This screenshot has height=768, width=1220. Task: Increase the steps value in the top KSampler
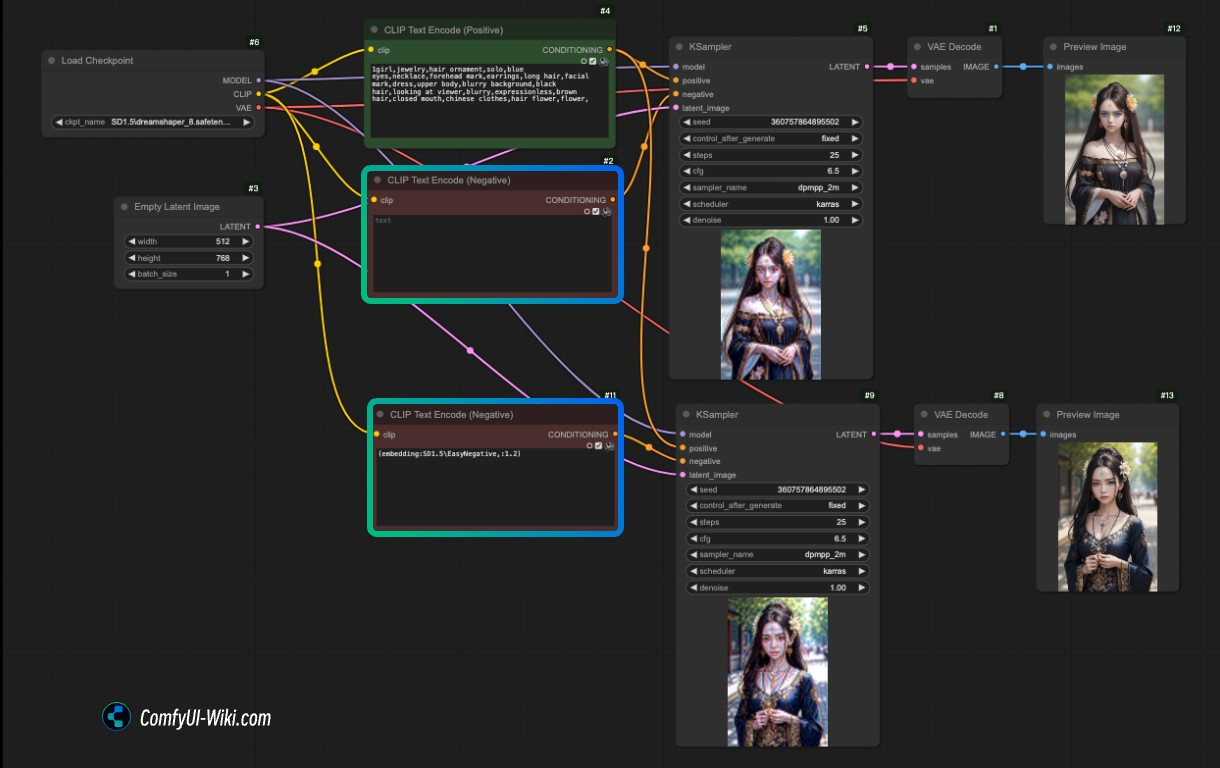[855, 155]
